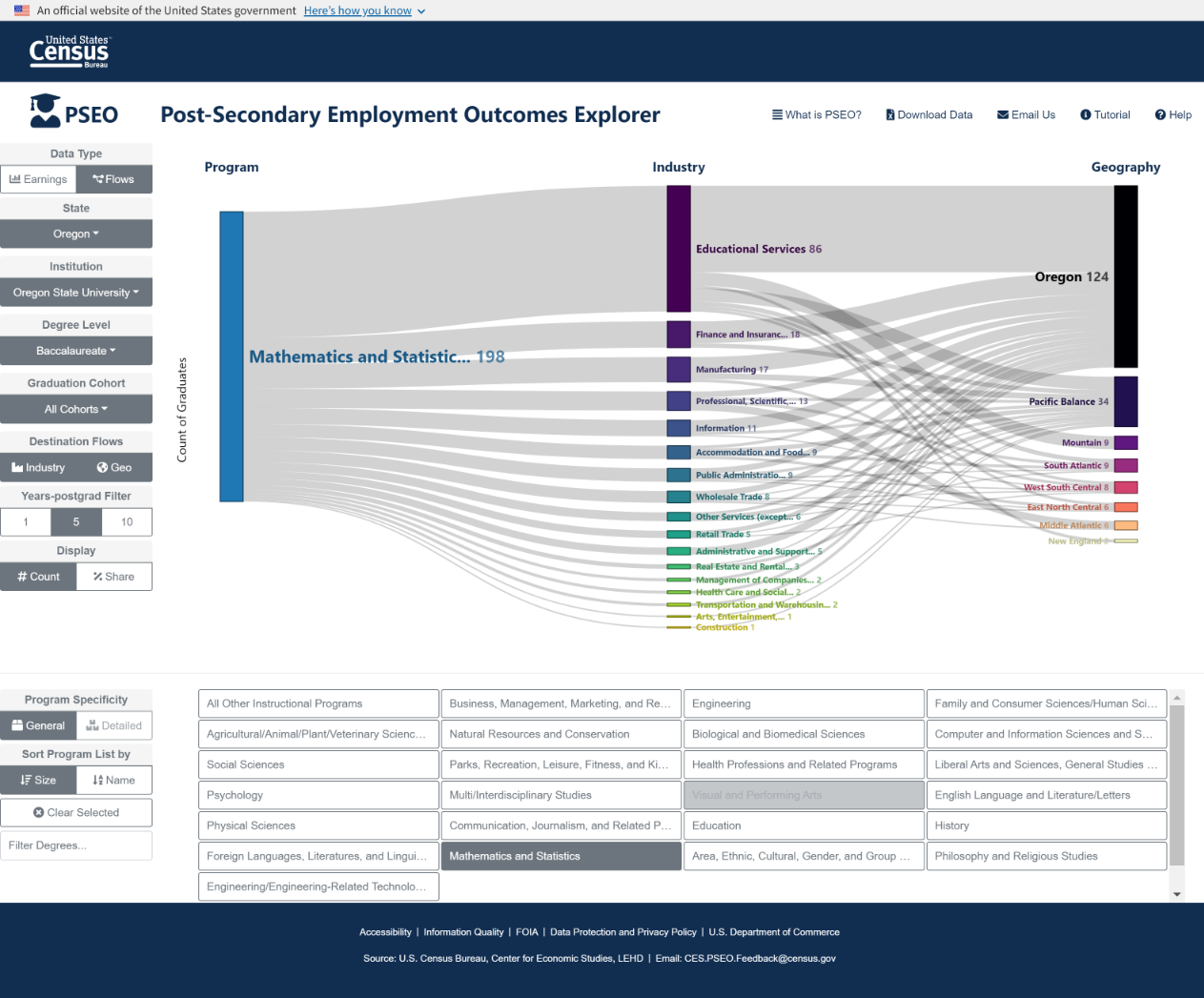The height and width of the screenshot is (998, 1204).
Task: Open the Tutorial info link
Action: (1105, 114)
